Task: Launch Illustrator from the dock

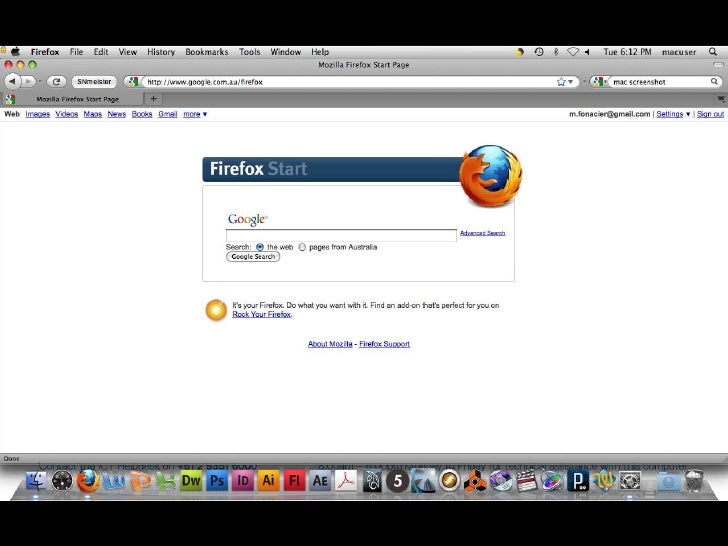Action: coord(268,481)
